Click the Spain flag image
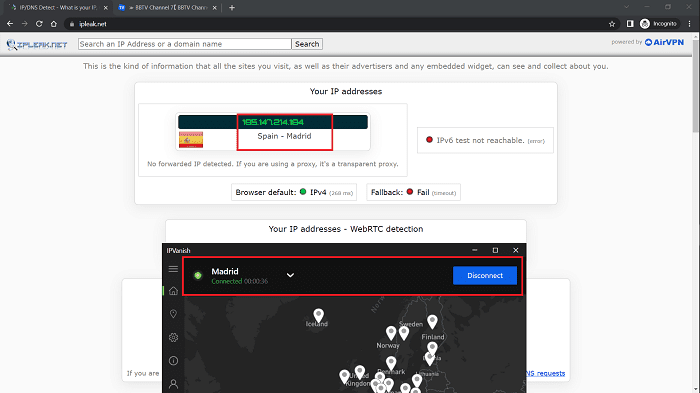Viewport: 700px width, 393px height. click(x=191, y=140)
